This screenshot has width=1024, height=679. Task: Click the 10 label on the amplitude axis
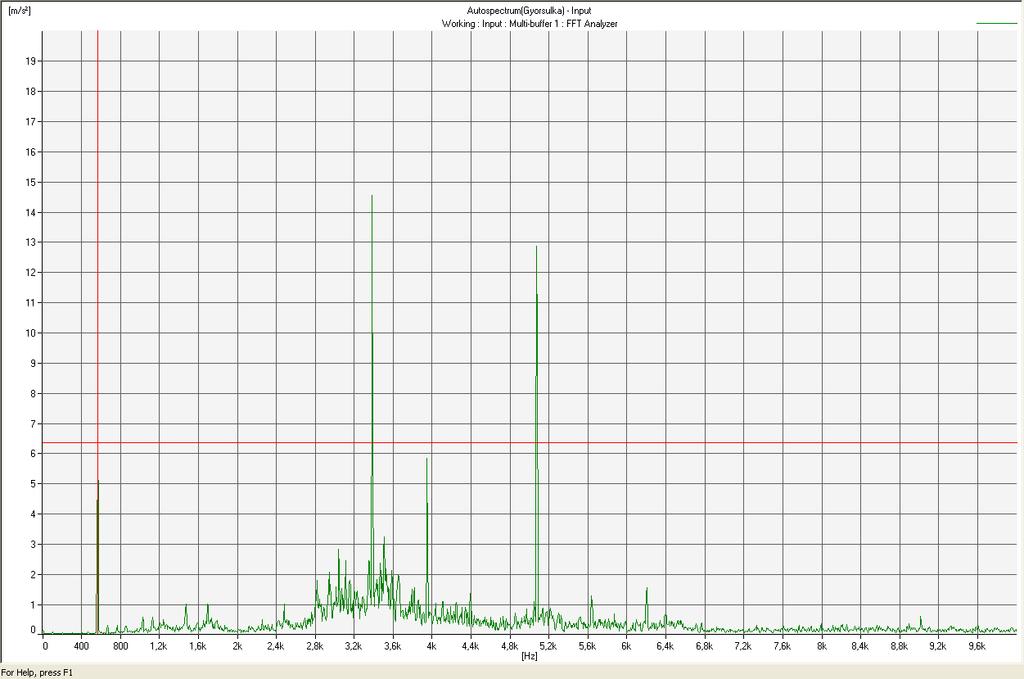(30, 333)
